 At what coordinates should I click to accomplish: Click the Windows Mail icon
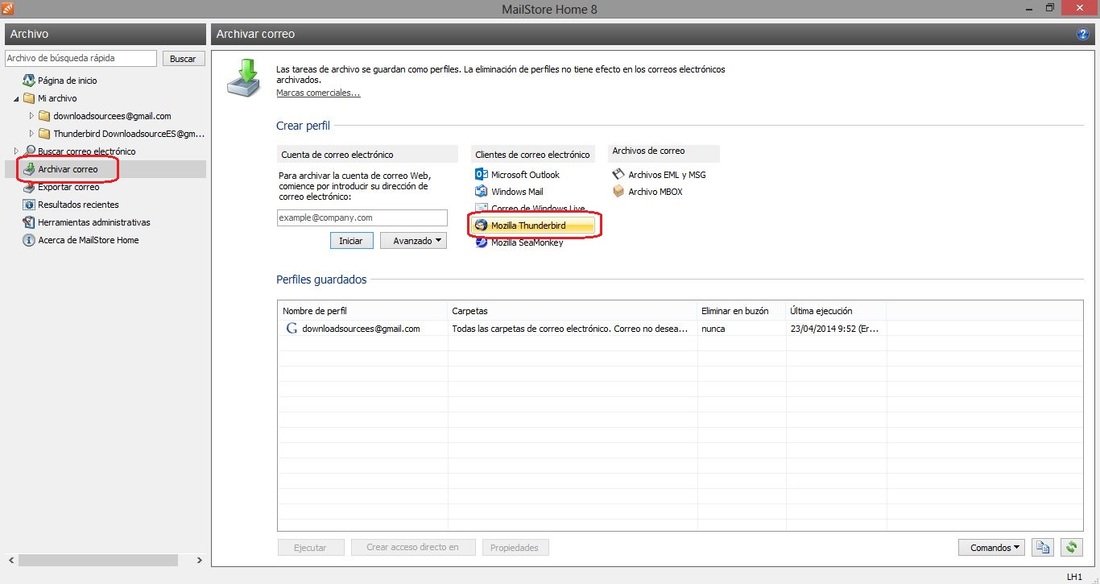pyautogui.click(x=481, y=191)
